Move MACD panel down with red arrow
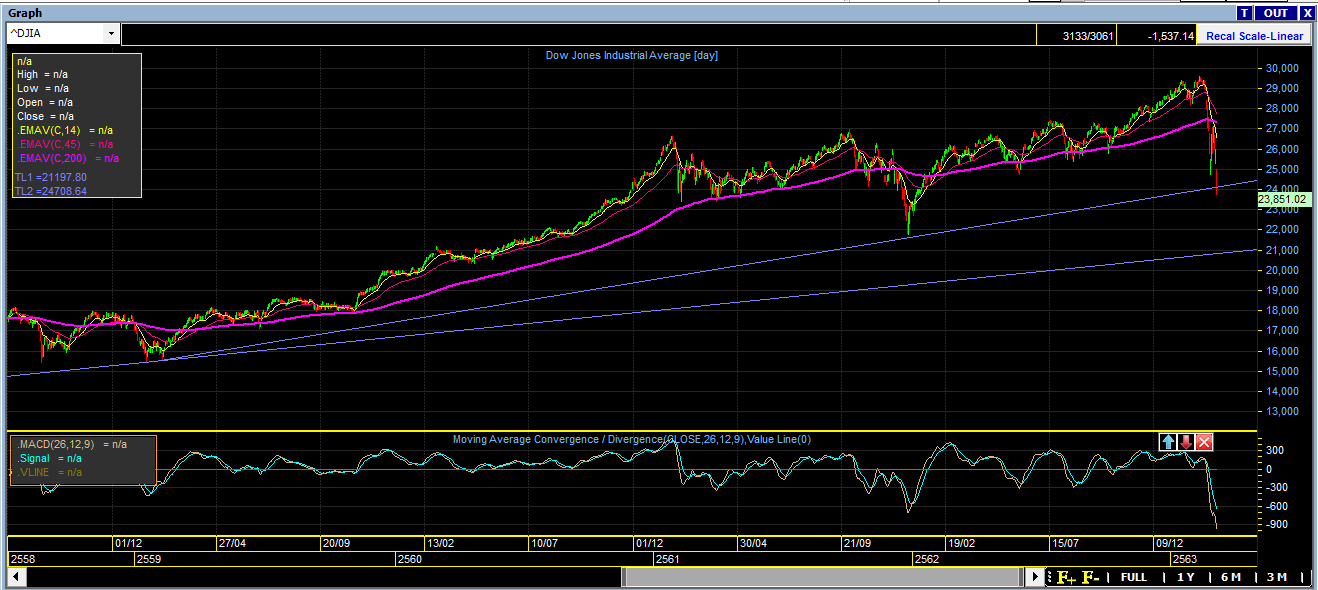The width and height of the screenshot is (1318, 590). point(1186,442)
